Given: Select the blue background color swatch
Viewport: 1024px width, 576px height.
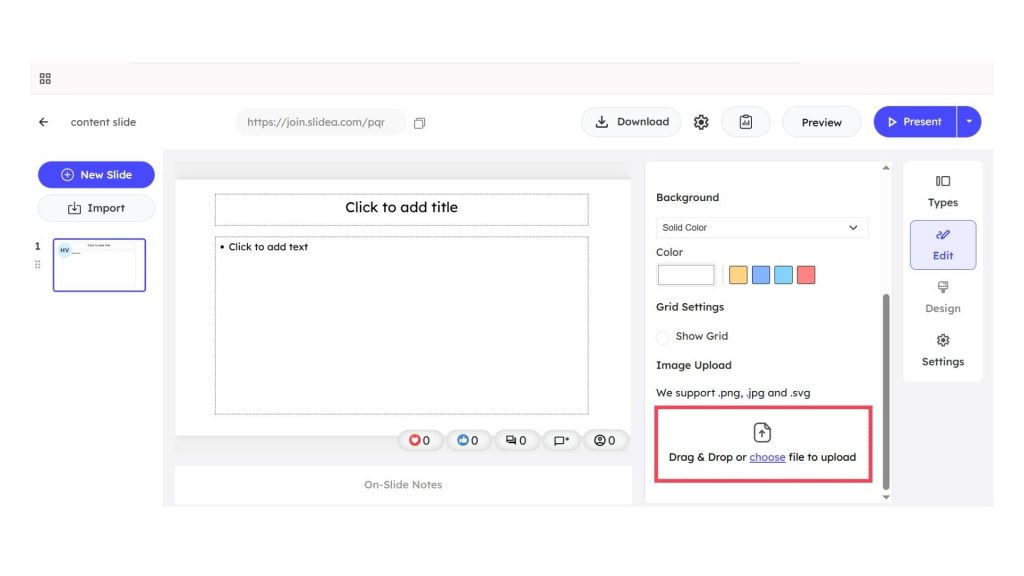Looking at the screenshot, I should point(760,274).
